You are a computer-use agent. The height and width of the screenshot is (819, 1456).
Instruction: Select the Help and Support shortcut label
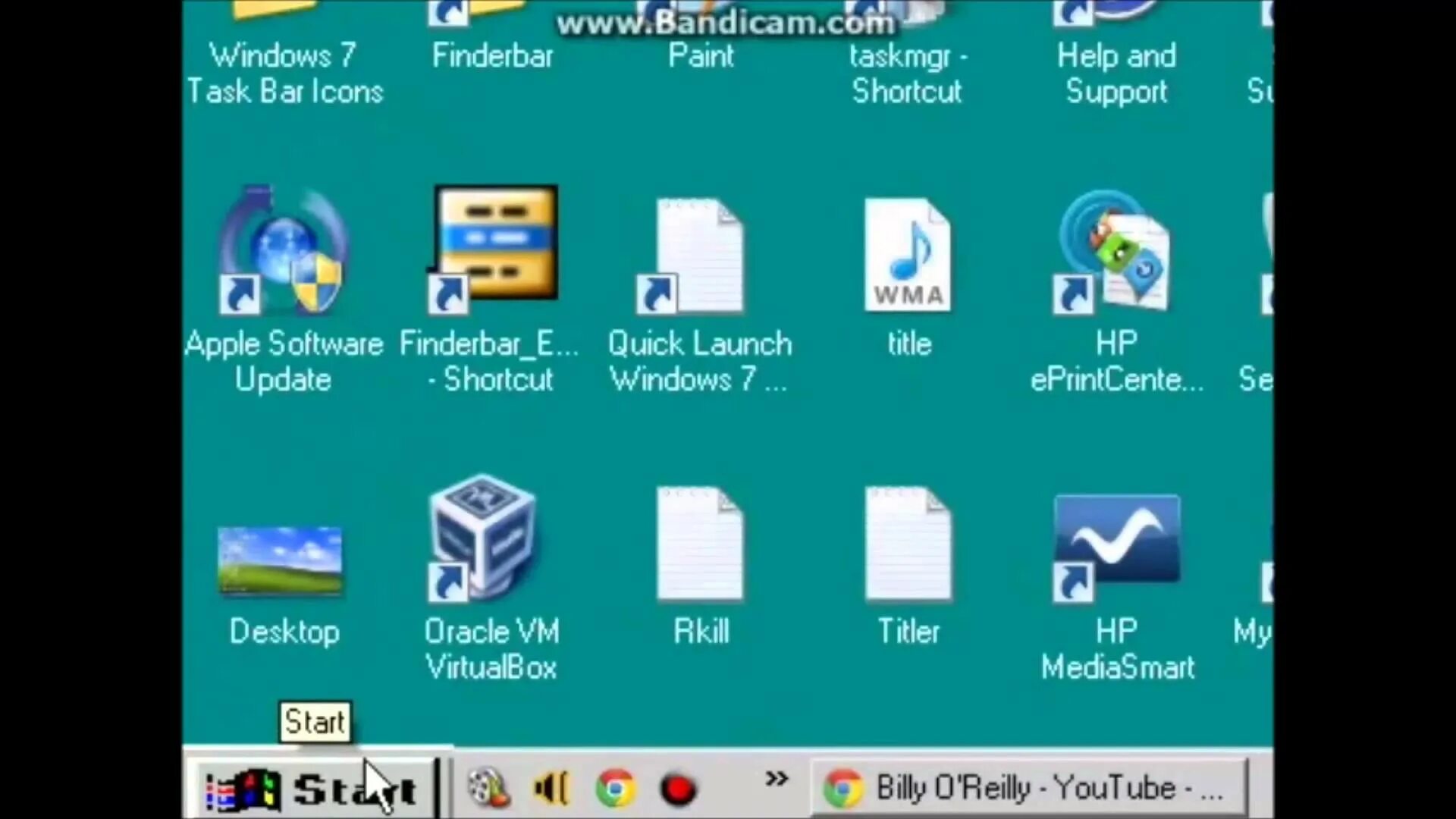click(x=1116, y=74)
